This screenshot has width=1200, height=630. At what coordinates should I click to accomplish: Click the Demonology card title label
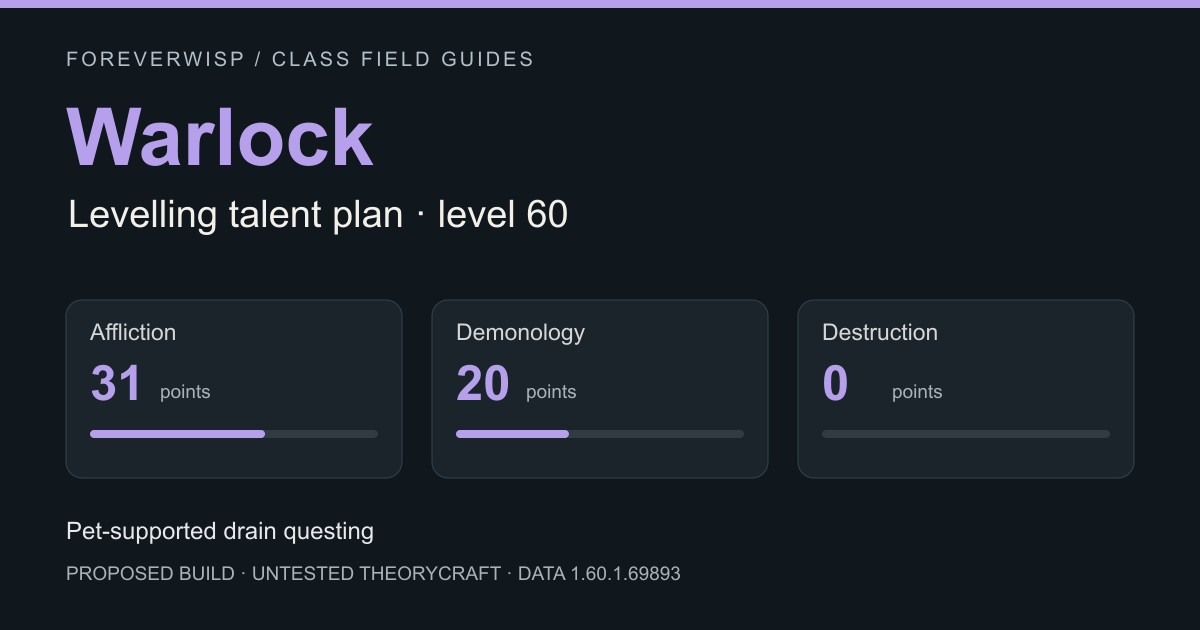tap(520, 332)
